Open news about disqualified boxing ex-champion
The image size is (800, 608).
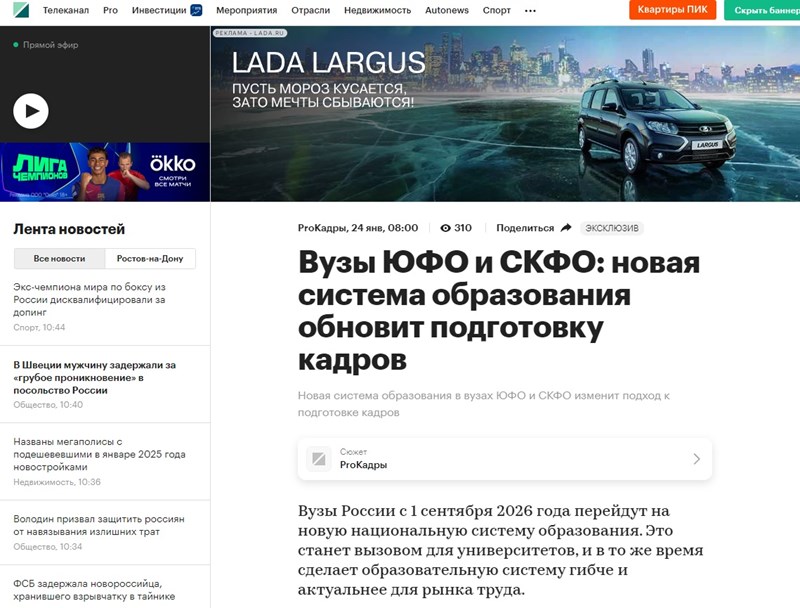(89, 300)
